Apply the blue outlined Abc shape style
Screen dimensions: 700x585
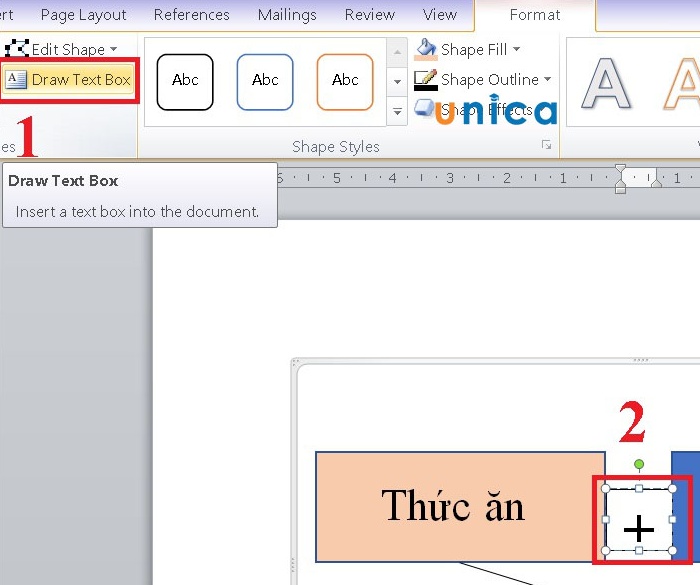coord(265,81)
